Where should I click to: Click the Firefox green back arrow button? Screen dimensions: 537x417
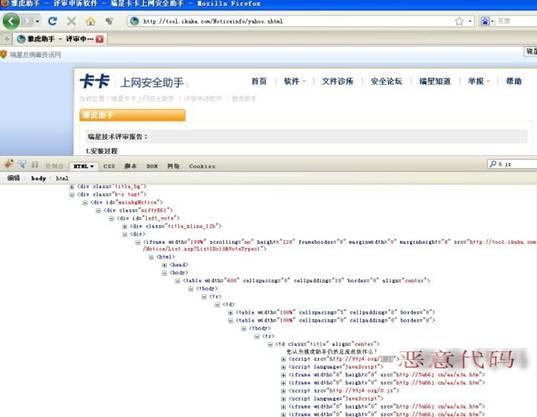pyautogui.click(x=11, y=21)
